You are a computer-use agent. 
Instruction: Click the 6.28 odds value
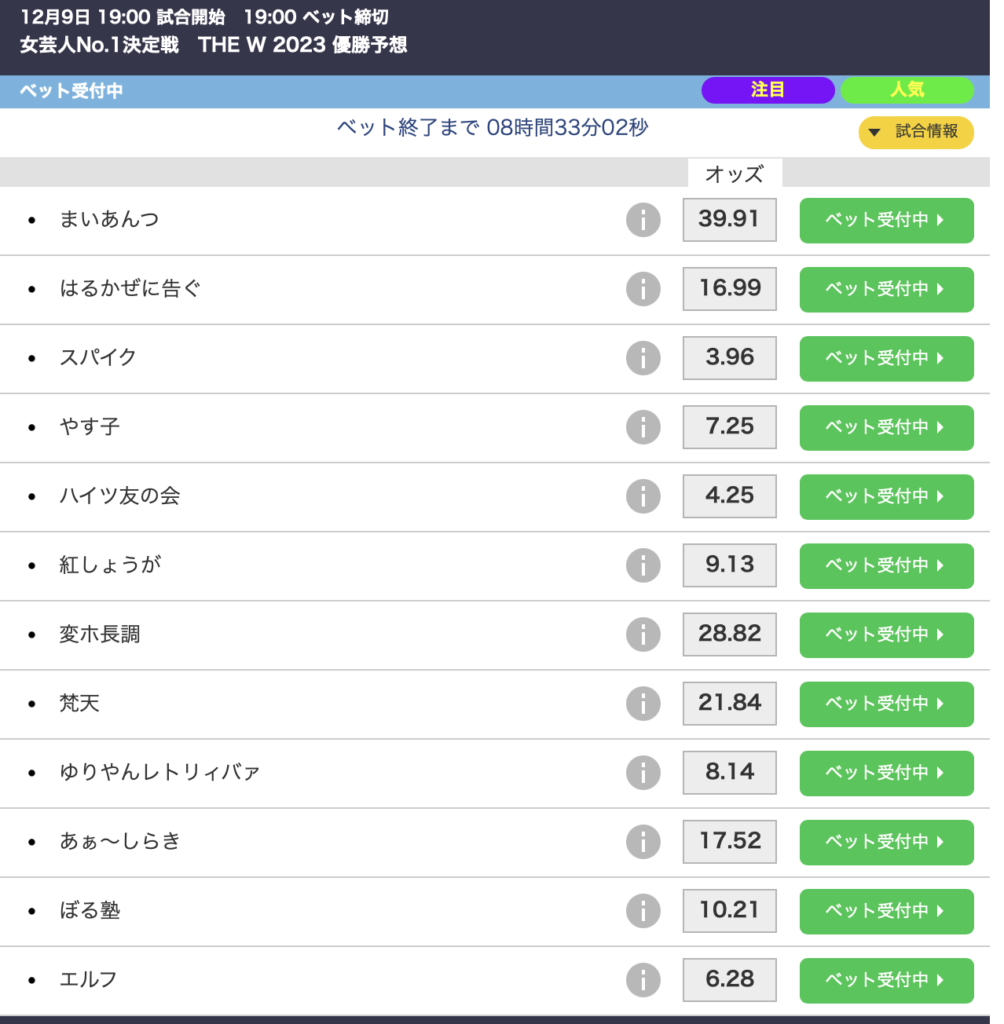tap(729, 979)
